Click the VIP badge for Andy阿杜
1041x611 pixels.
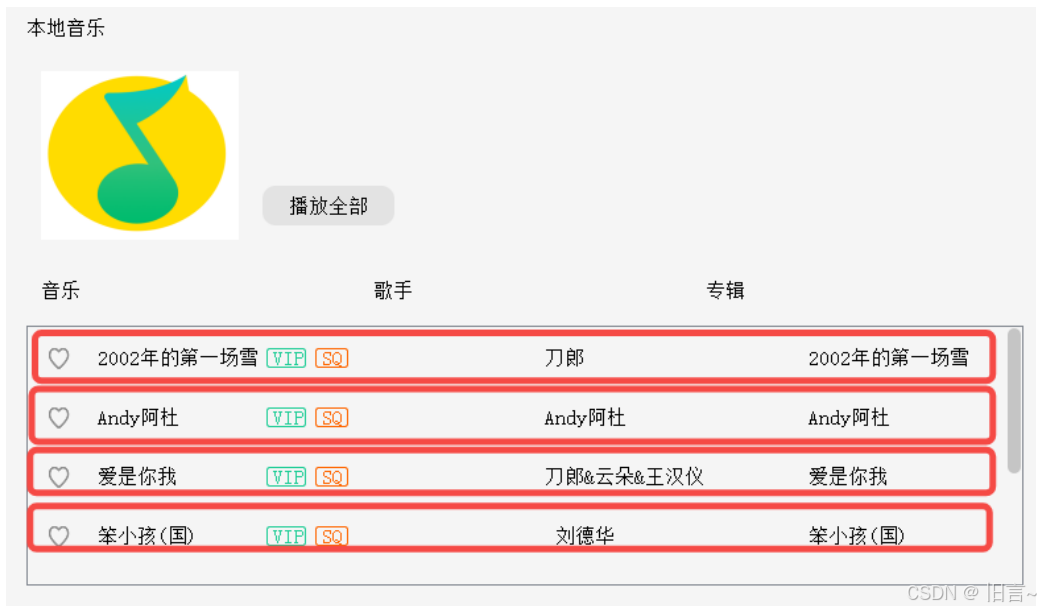click(x=286, y=418)
